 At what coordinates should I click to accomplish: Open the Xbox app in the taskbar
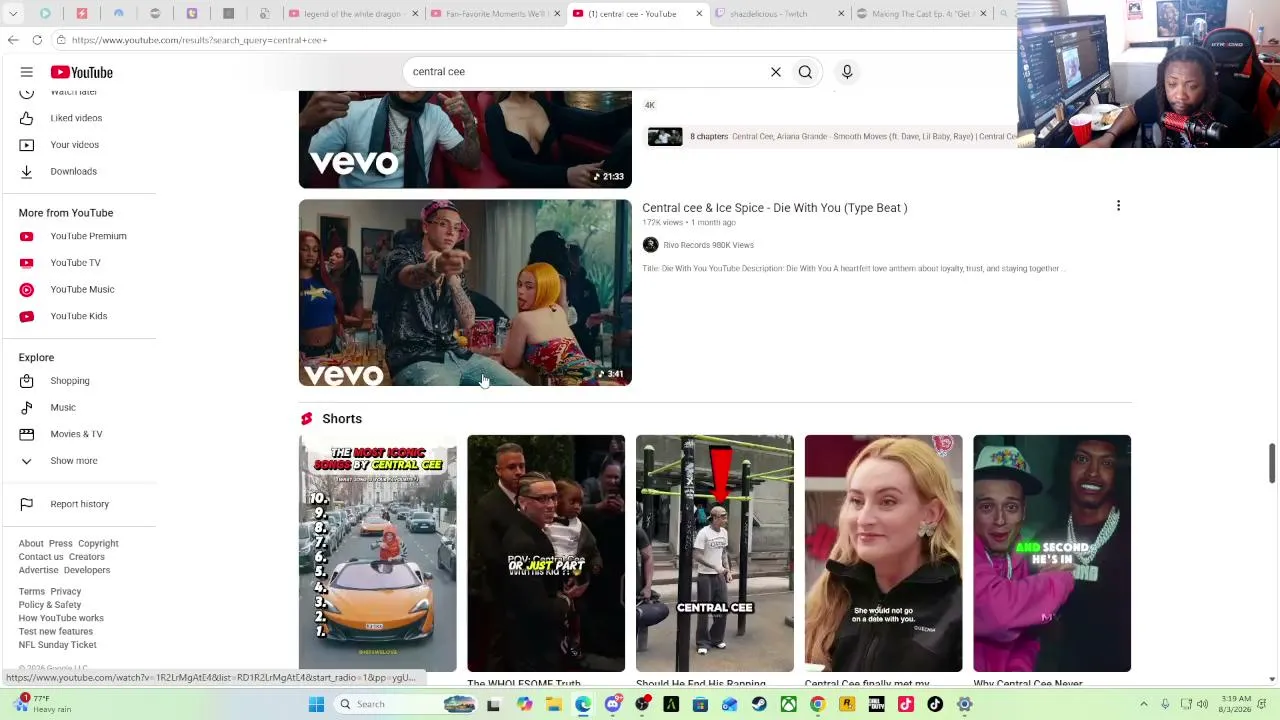789,704
